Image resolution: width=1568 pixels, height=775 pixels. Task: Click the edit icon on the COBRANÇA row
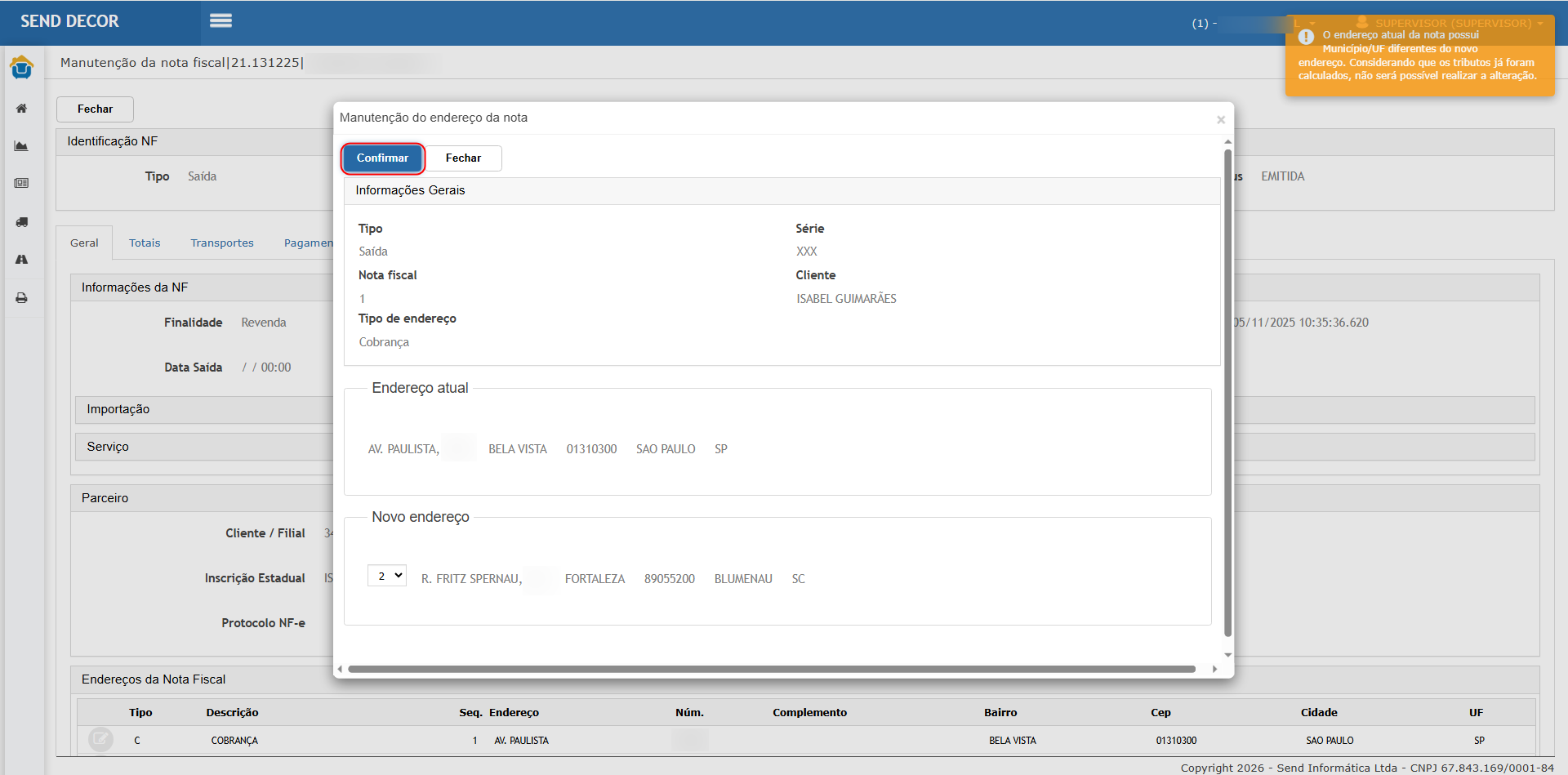pos(100,740)
